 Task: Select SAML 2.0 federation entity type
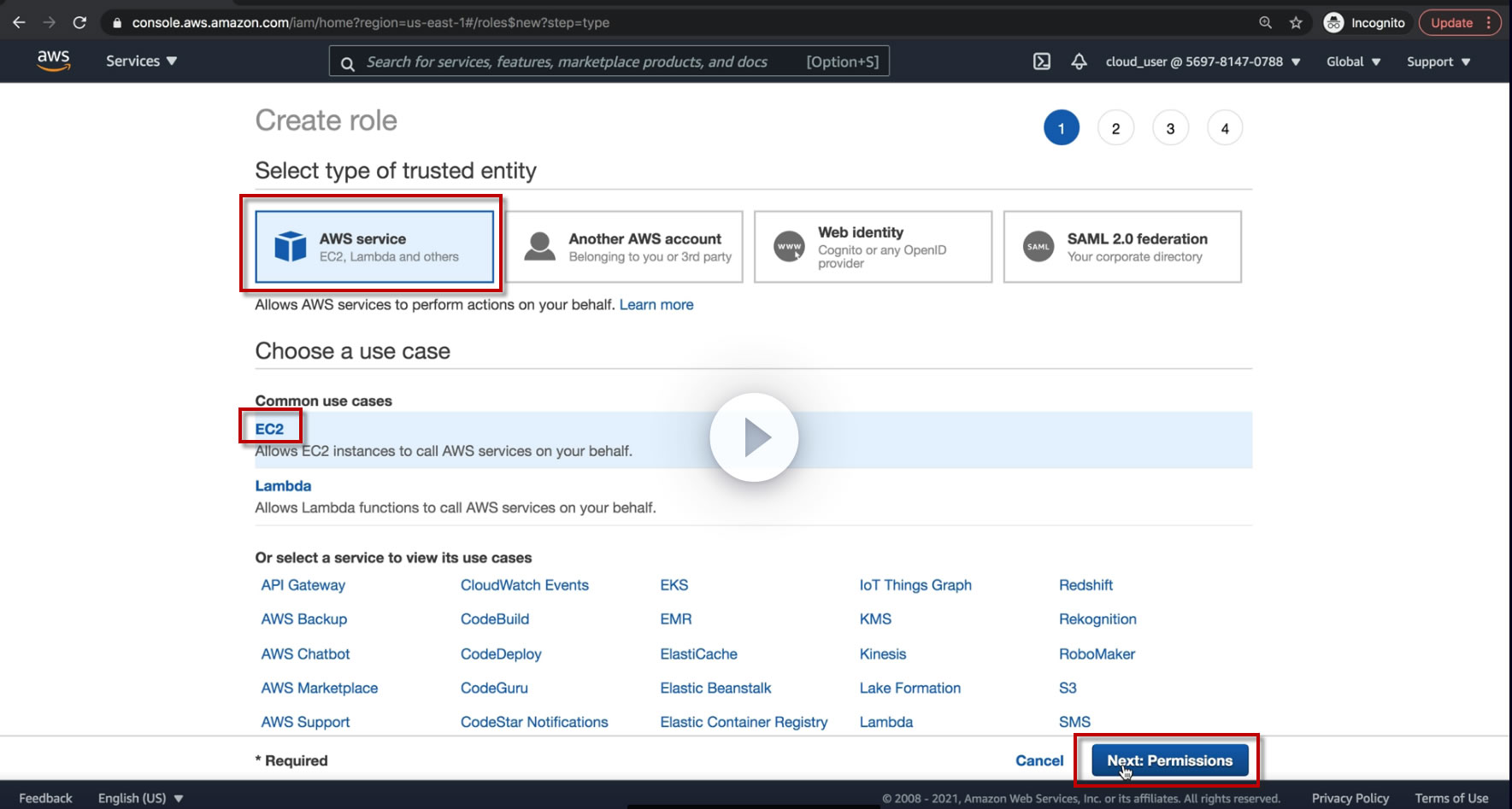click(1122, 247)
